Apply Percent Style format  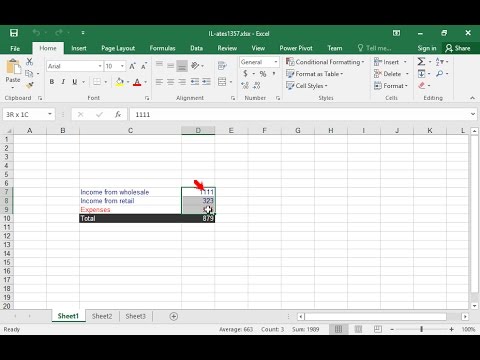263,74
